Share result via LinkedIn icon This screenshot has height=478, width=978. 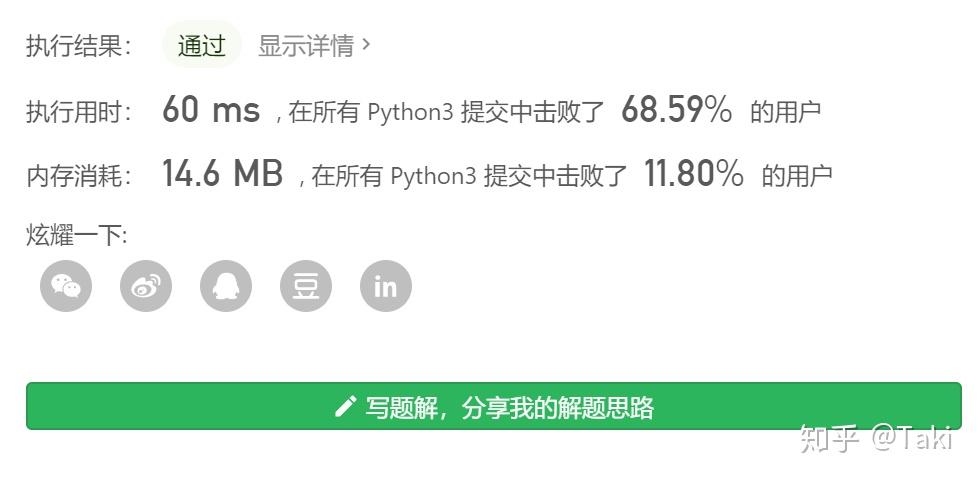(385, 286)
